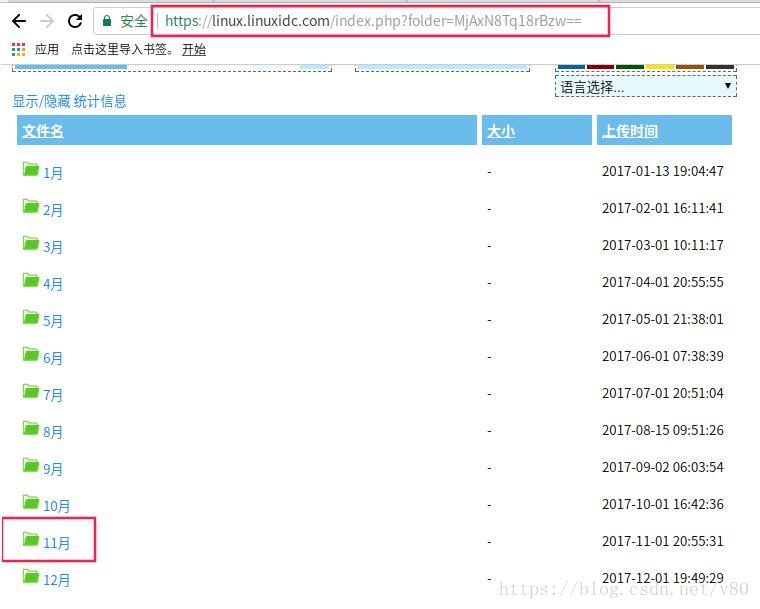This screenshot has height=609, width=760.
Task: Open the 2月 folder link
Action: click(53, 210)
